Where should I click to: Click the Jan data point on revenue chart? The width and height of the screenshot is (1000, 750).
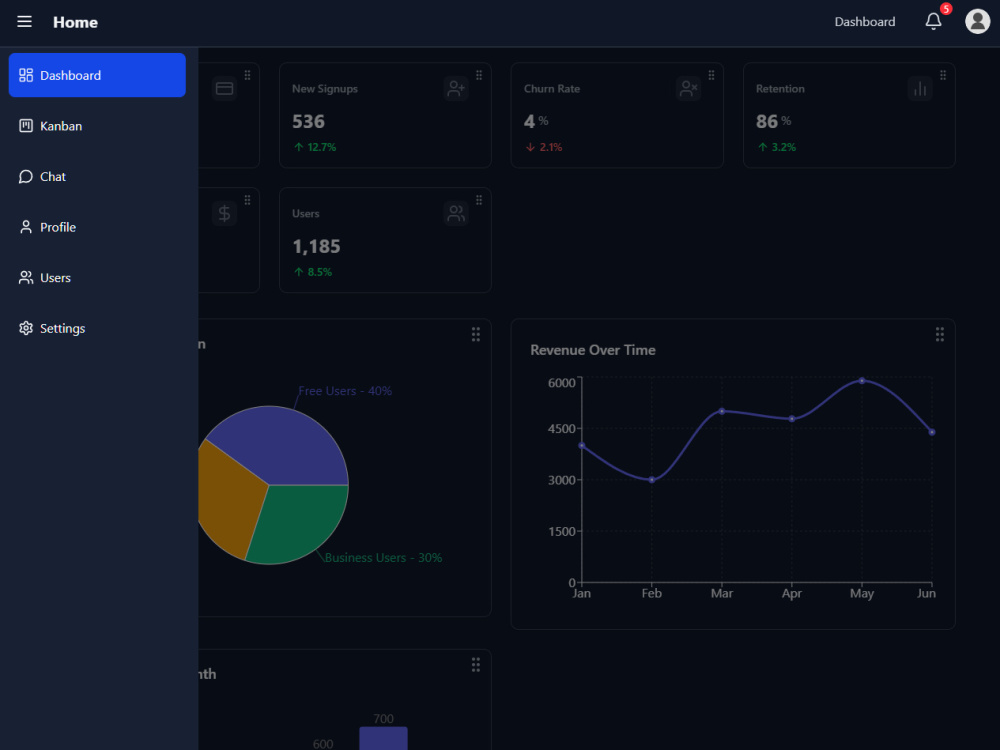coord(582,446)
